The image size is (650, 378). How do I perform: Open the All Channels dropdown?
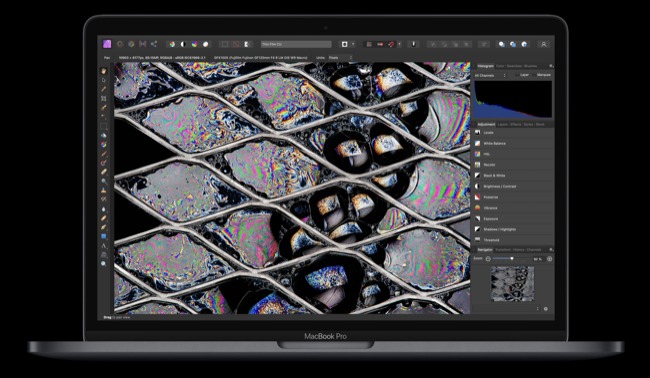pos(490,75)
